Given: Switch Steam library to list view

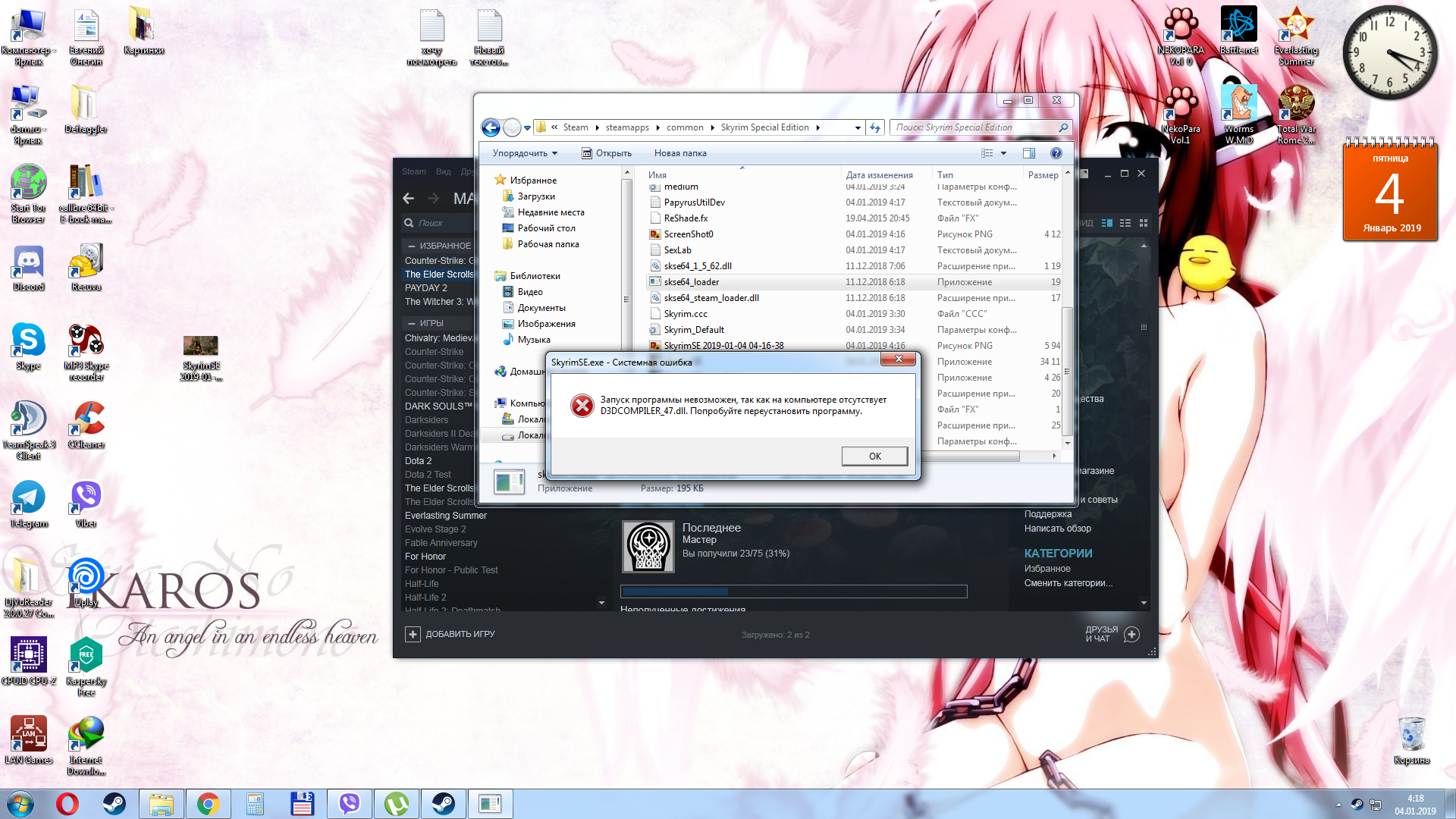Looking at the screenshot, I should click(x=1125, y=223).
